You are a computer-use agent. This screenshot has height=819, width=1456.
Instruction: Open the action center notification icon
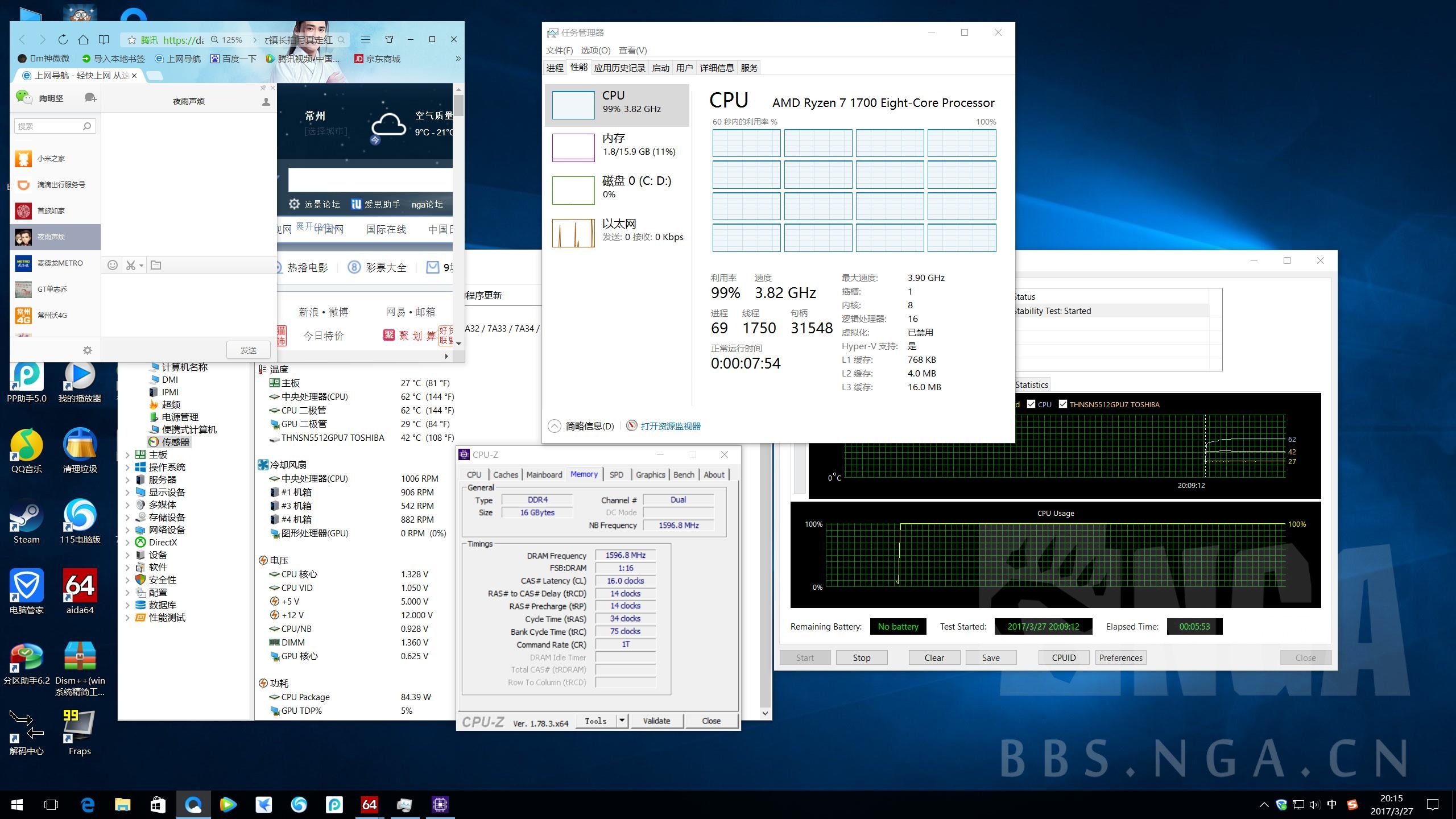[x=1433, y=805]
